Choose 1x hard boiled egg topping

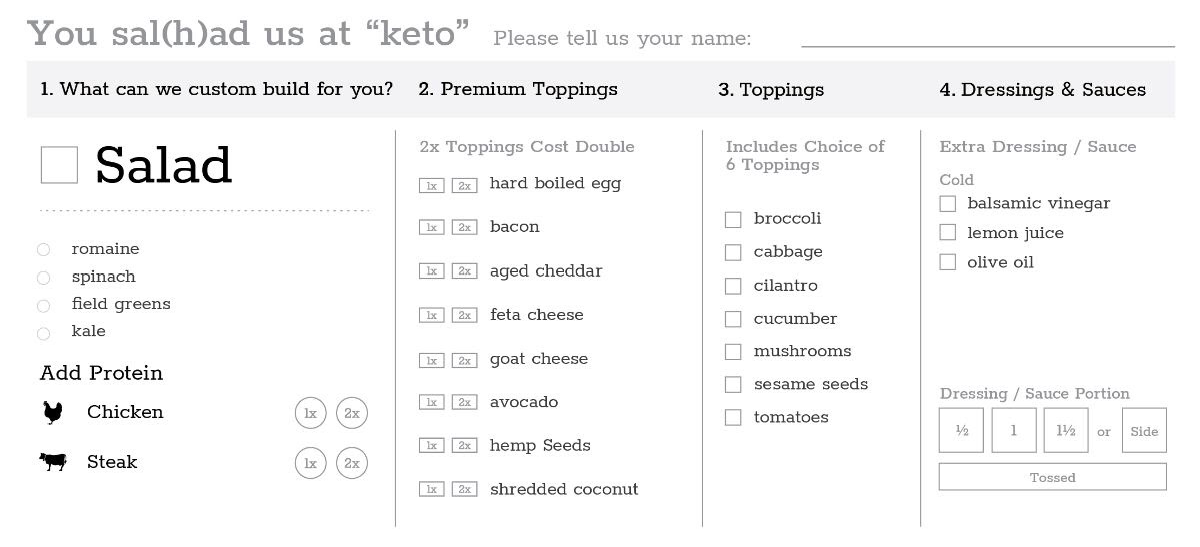pos(431,185)
